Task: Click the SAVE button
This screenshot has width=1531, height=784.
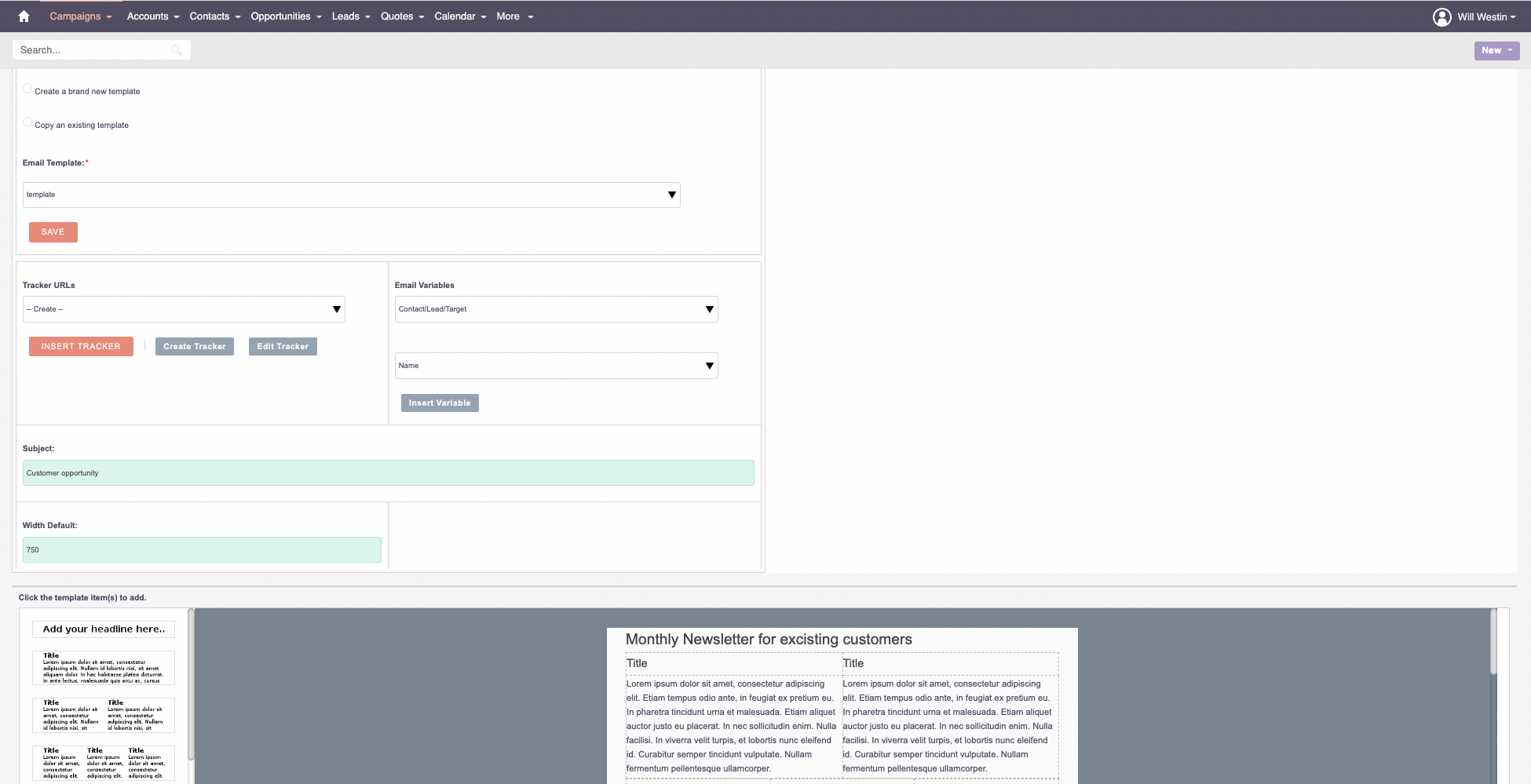Action: pos(53,232)
